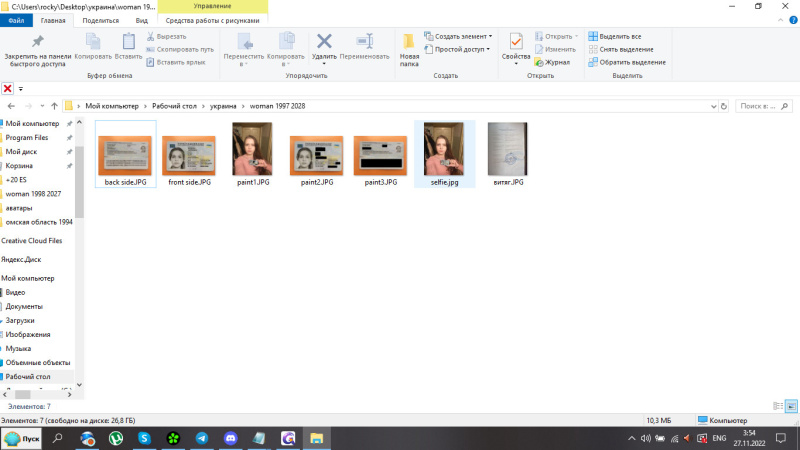Switch to the details list view toggle
This screenshot has width=800, height=450.
(x=777, y=405)
